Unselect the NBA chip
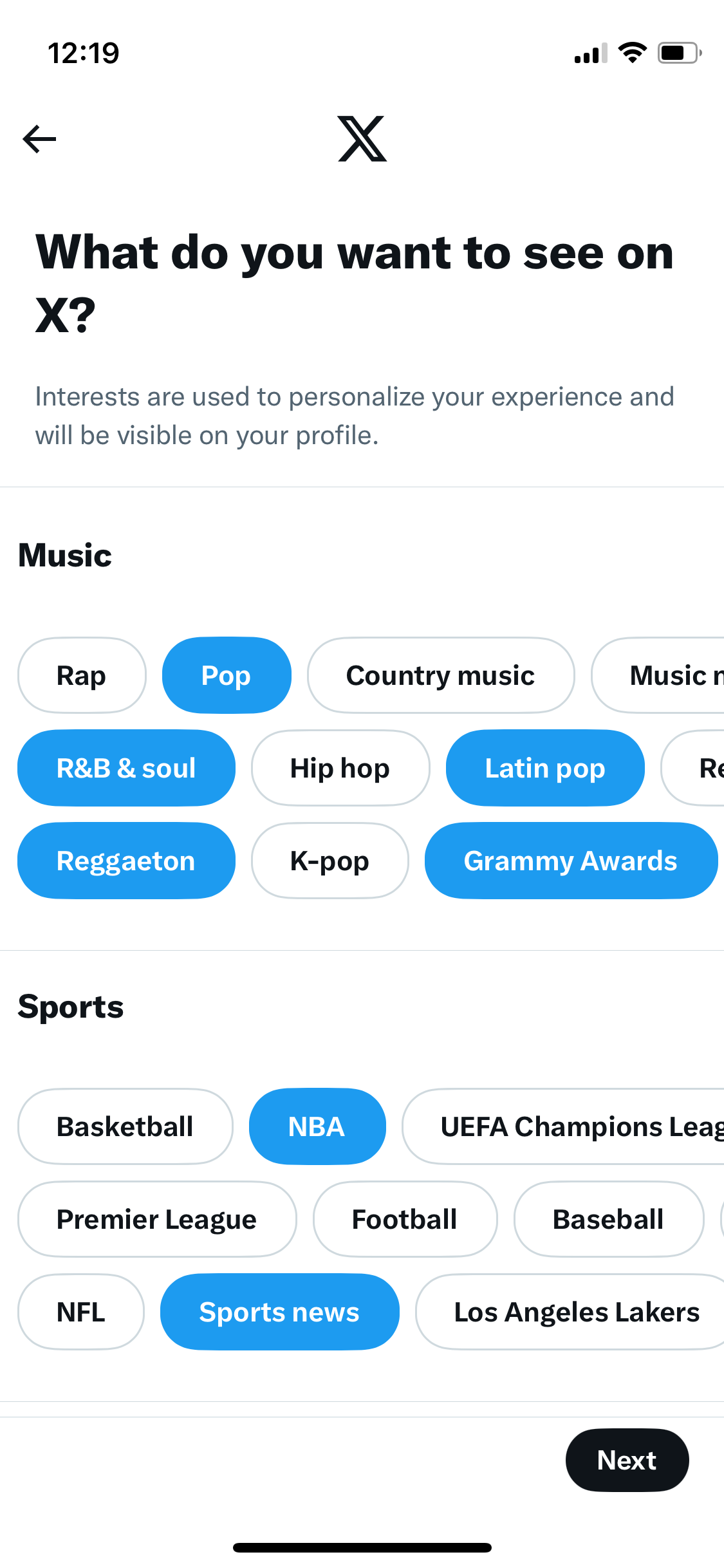Screen dimensions: 724x1568 (x=317, y=1126)
